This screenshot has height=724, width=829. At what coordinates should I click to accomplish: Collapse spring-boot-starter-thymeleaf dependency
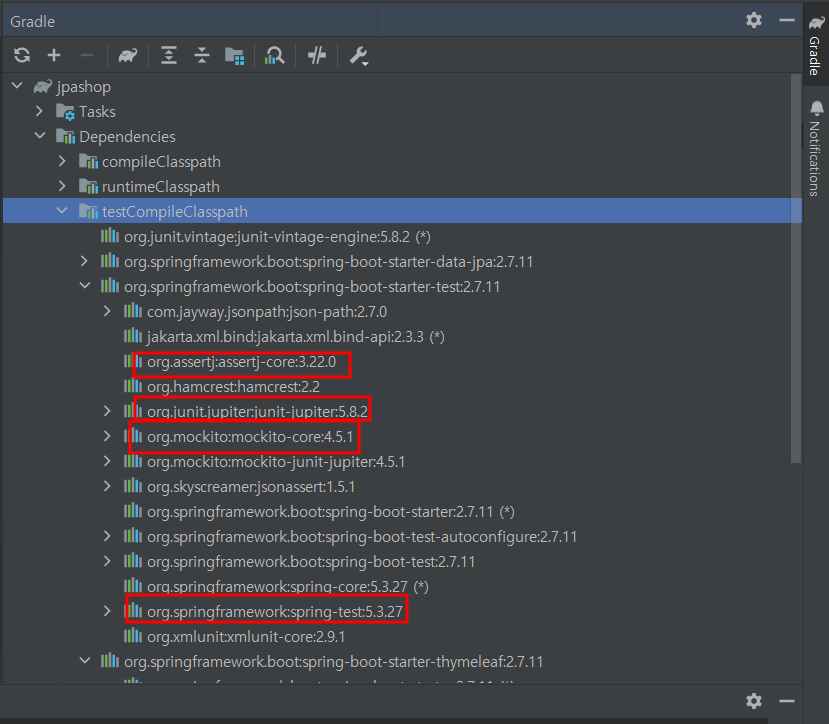click(x=85, y=661)
